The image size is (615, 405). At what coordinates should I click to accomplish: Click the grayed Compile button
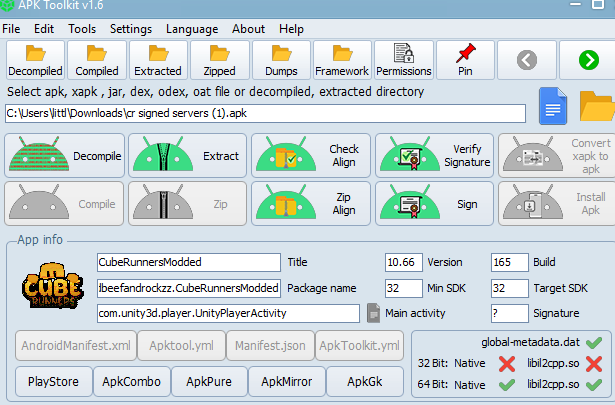click(x=64, y=203)
